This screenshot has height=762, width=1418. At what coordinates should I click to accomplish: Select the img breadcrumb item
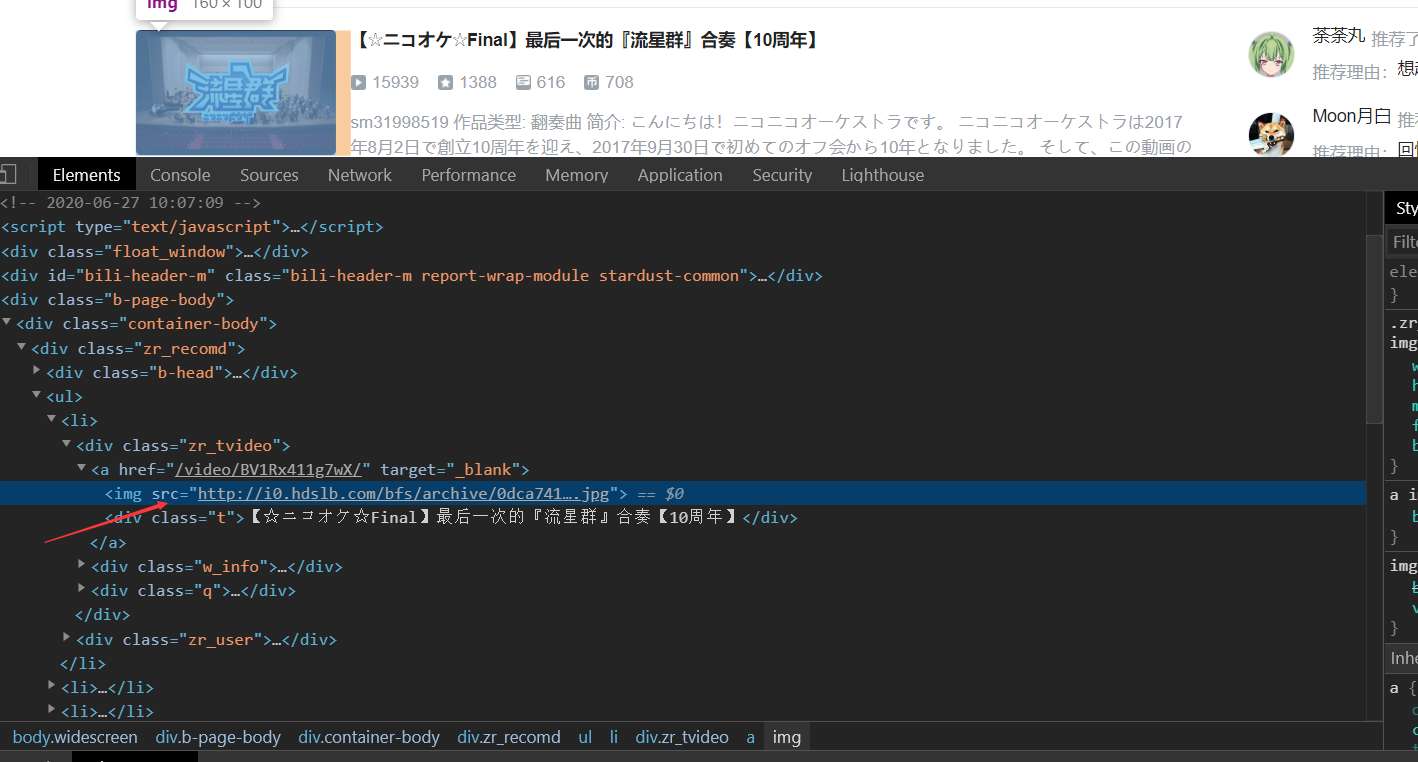787,737
